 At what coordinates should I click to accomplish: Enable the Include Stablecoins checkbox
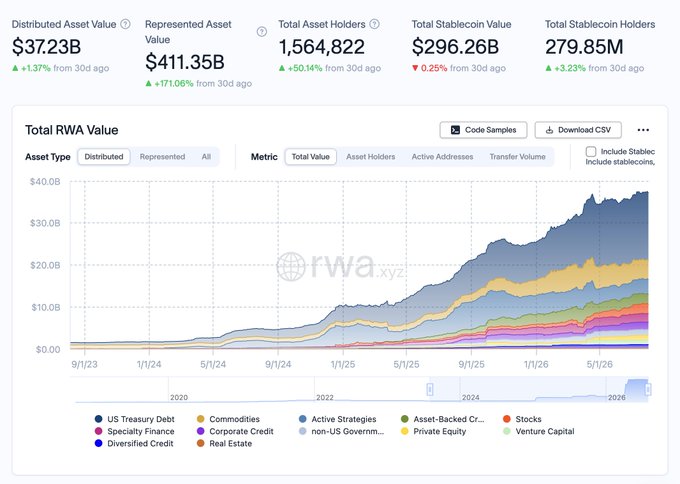pos(591,152)
